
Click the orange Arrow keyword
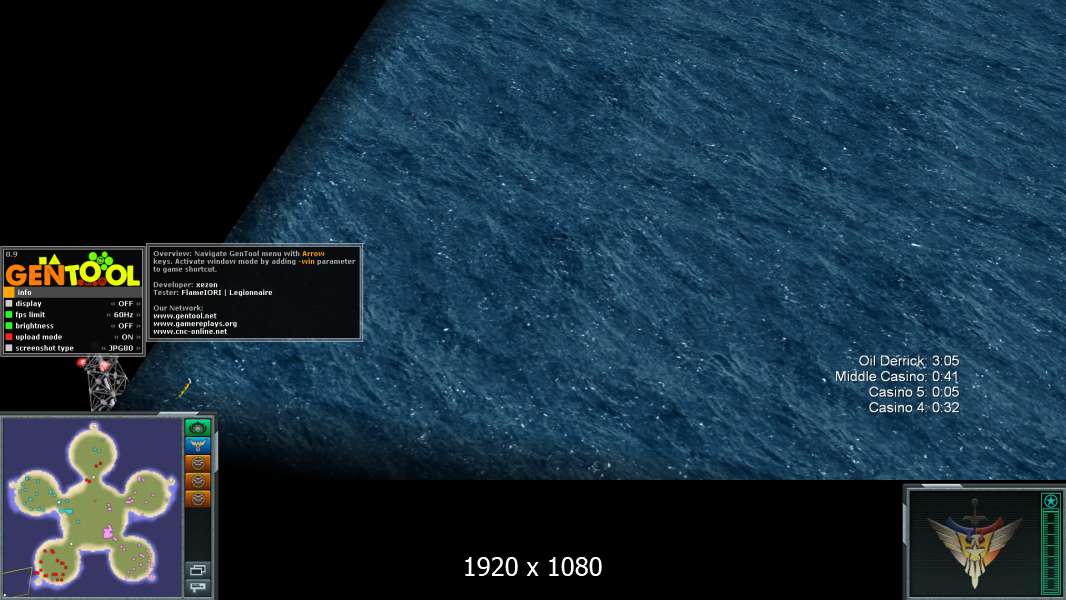[x=313, y=253]
